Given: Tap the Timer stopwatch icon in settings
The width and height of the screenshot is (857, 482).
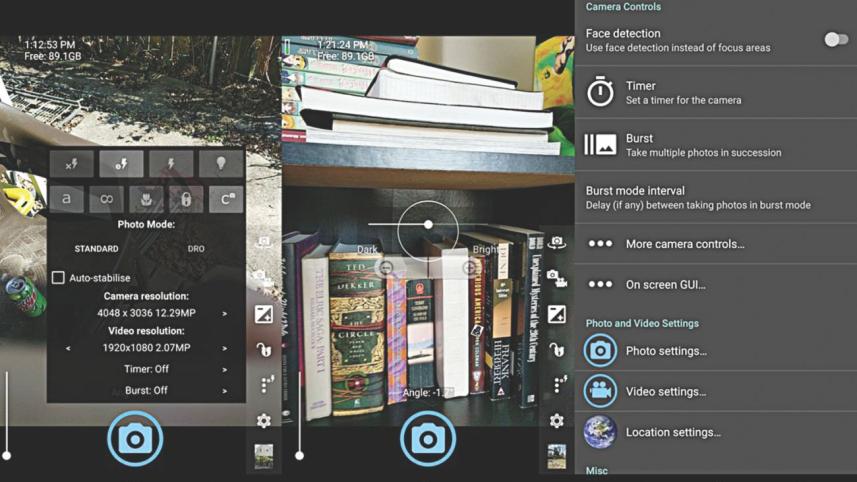Looking at the screenshot, I should point(600,92).
